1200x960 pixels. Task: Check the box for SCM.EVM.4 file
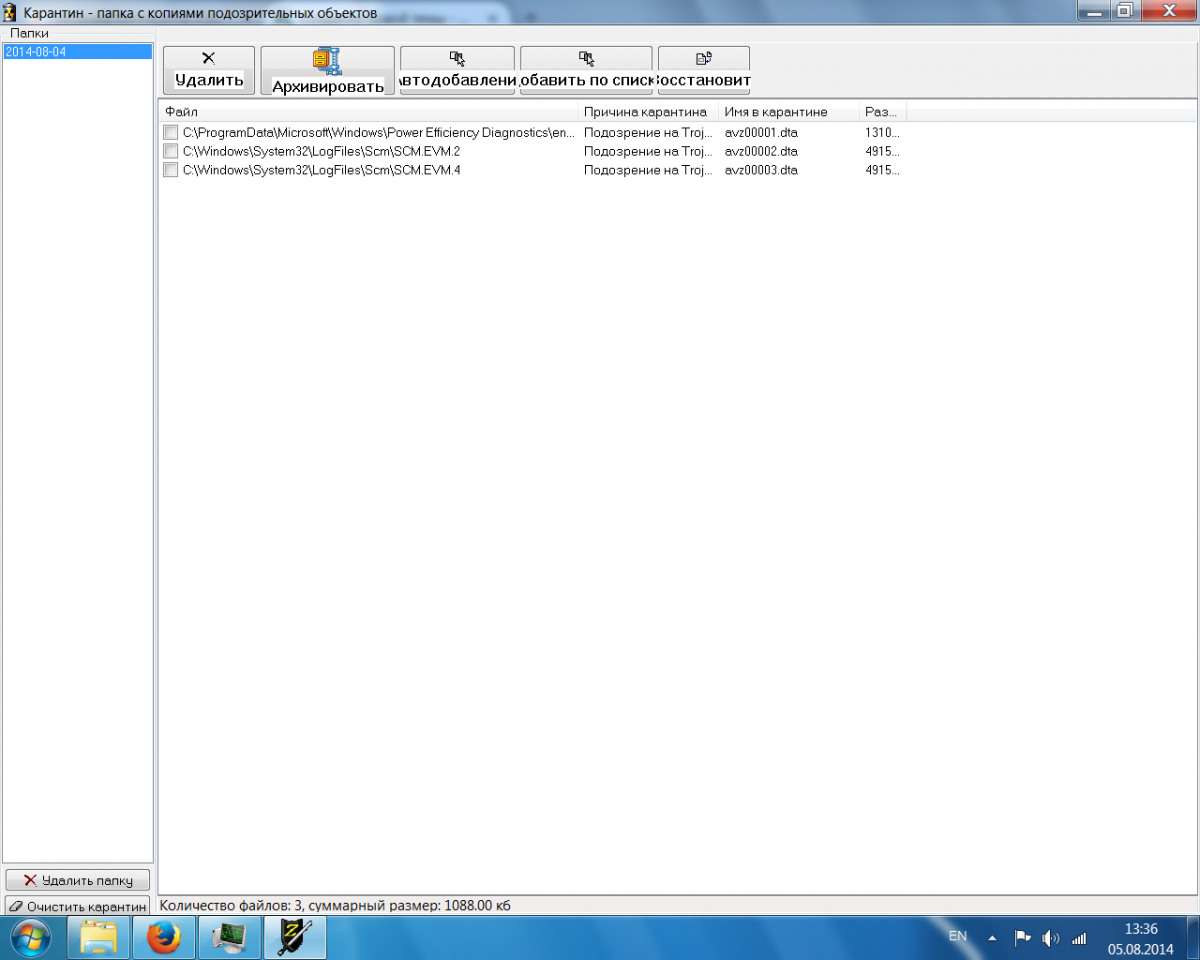click(x=171, y=170)
